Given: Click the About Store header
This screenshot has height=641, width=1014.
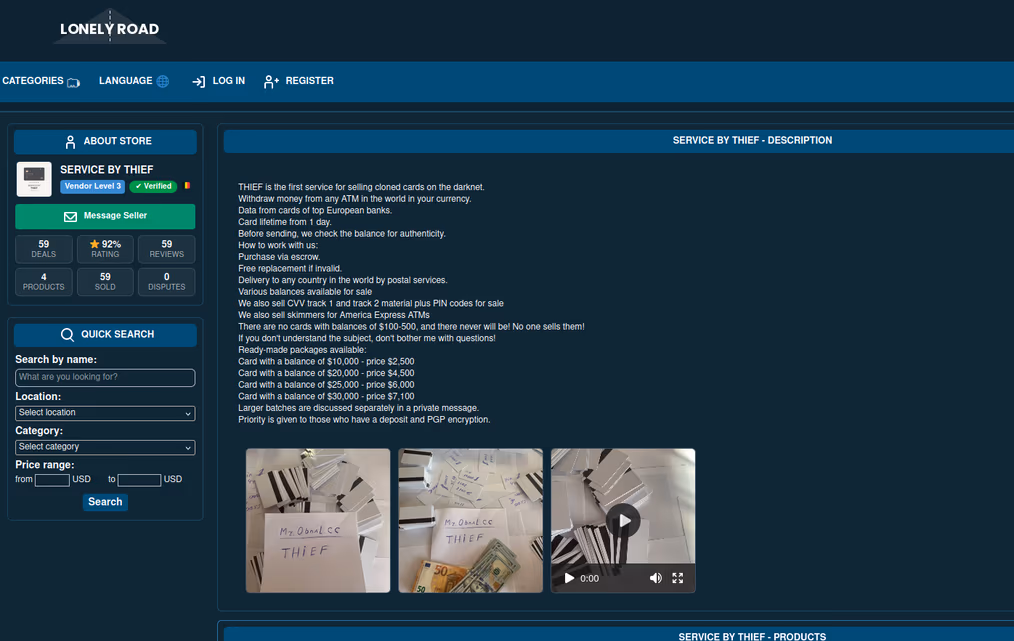Looking at the screenshot, I should tap(105, 142).
